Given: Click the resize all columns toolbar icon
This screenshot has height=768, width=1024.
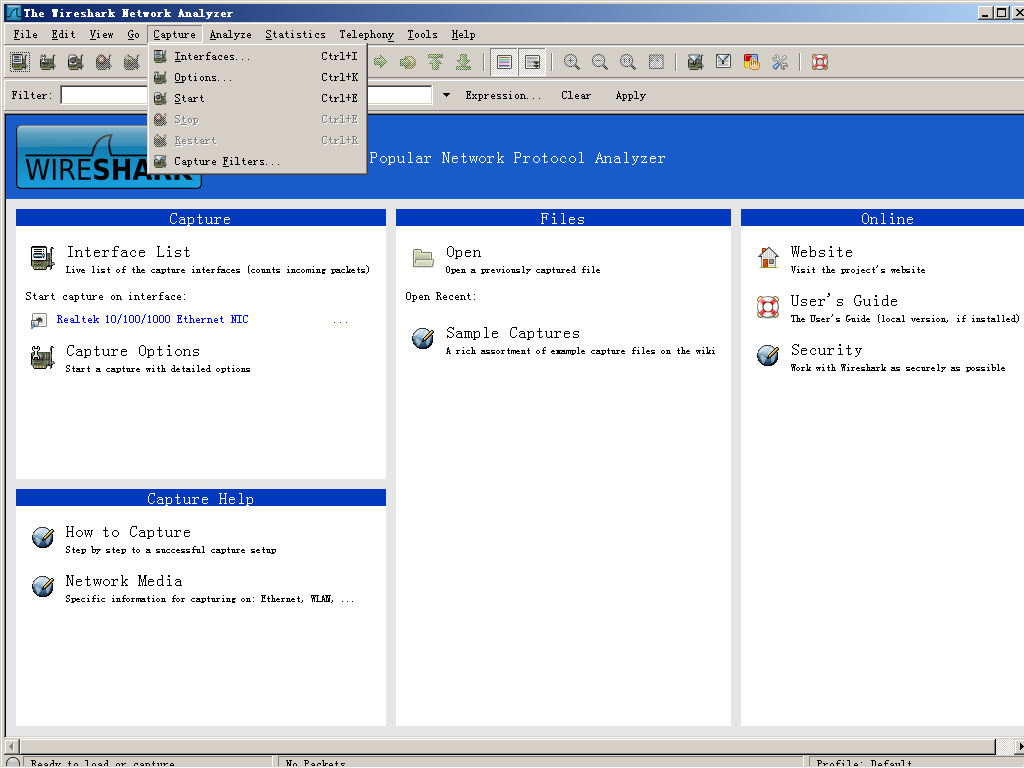Looking at the screenshot, I should 656,62.
